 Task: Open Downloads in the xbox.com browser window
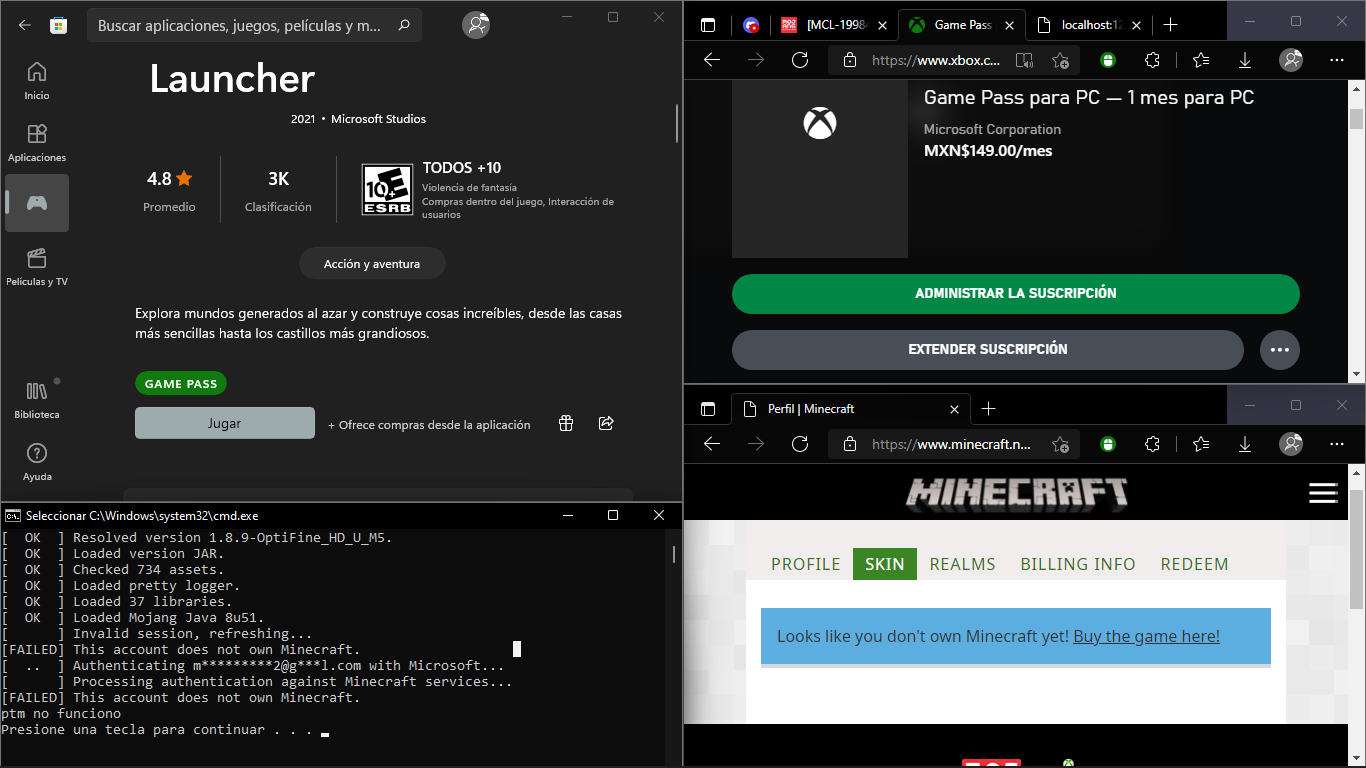(1245, 60)
